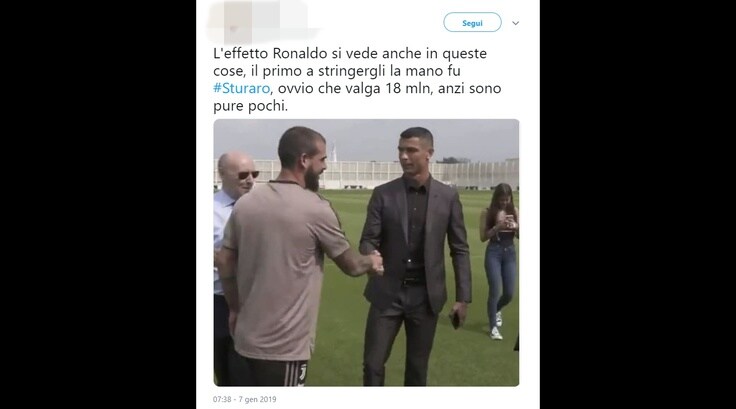736x409 pixels.
Task: Click the Segui follow button
Action: coord(472,23)
